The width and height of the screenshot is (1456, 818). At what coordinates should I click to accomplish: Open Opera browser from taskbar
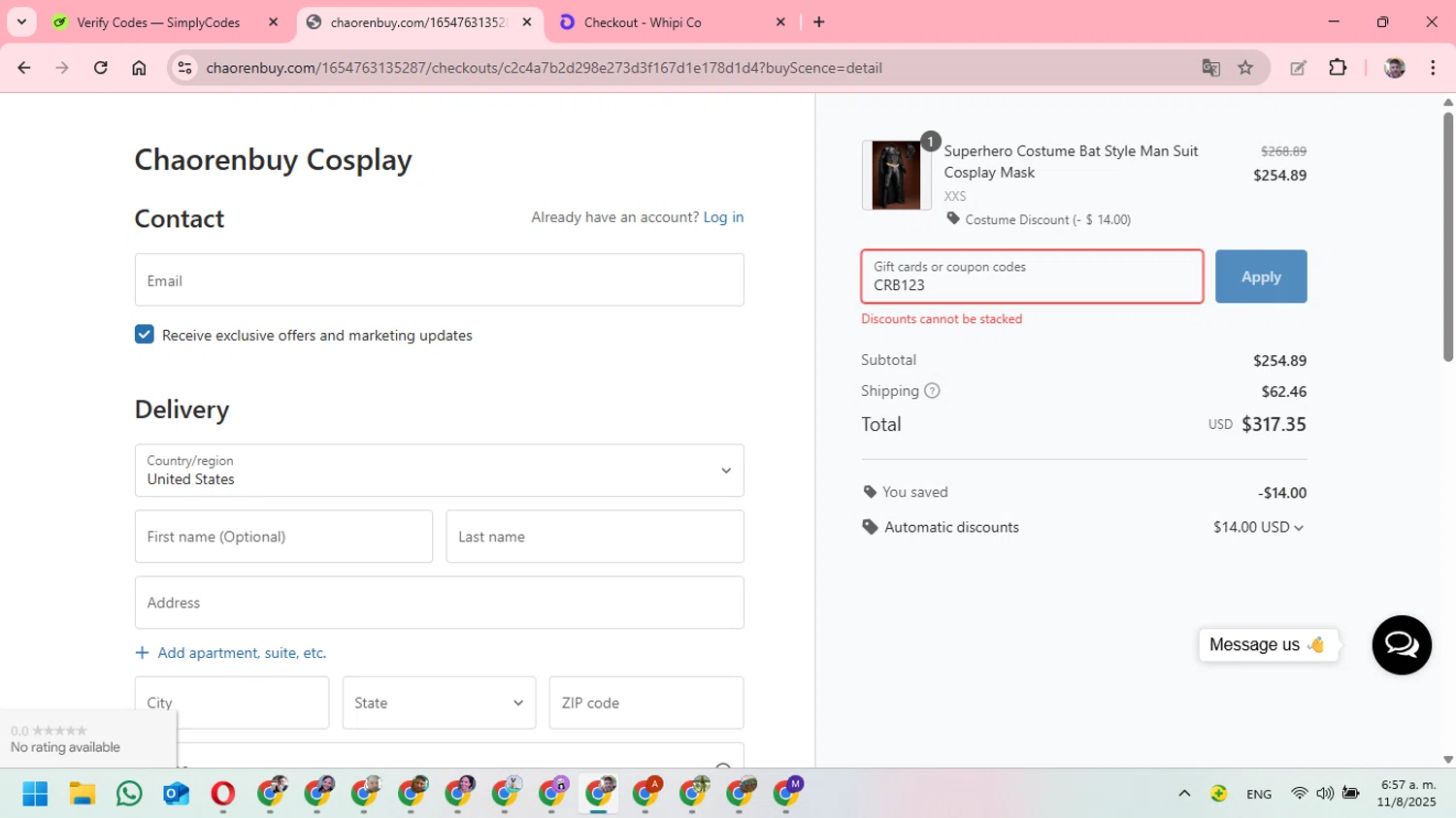click(x=222, y=794)
